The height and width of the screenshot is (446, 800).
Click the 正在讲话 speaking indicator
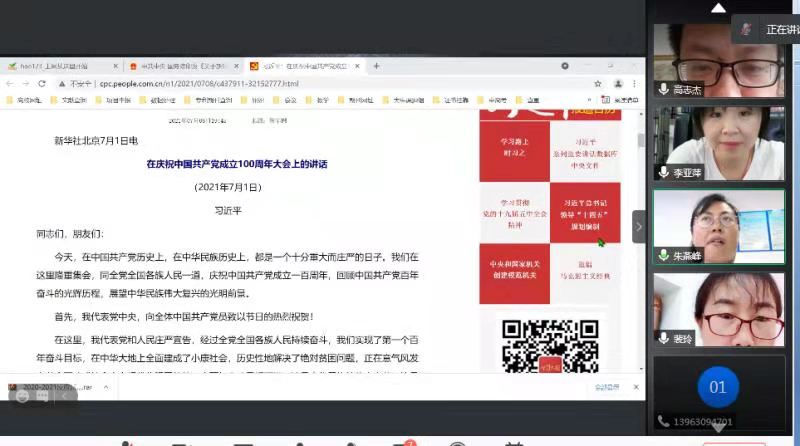click(x=768, y=30)
